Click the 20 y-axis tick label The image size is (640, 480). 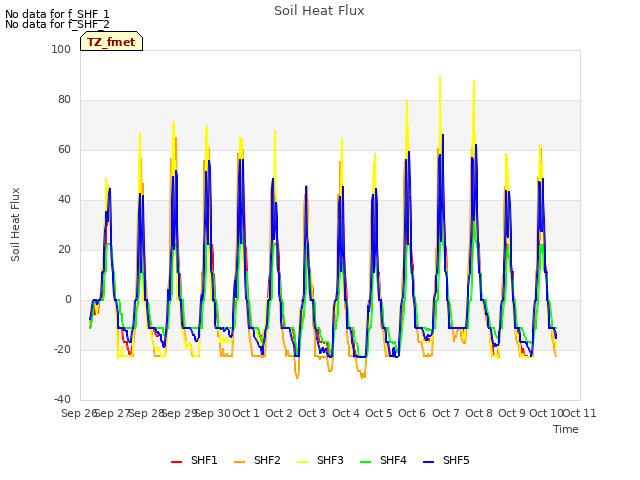[x=64, y=250]
